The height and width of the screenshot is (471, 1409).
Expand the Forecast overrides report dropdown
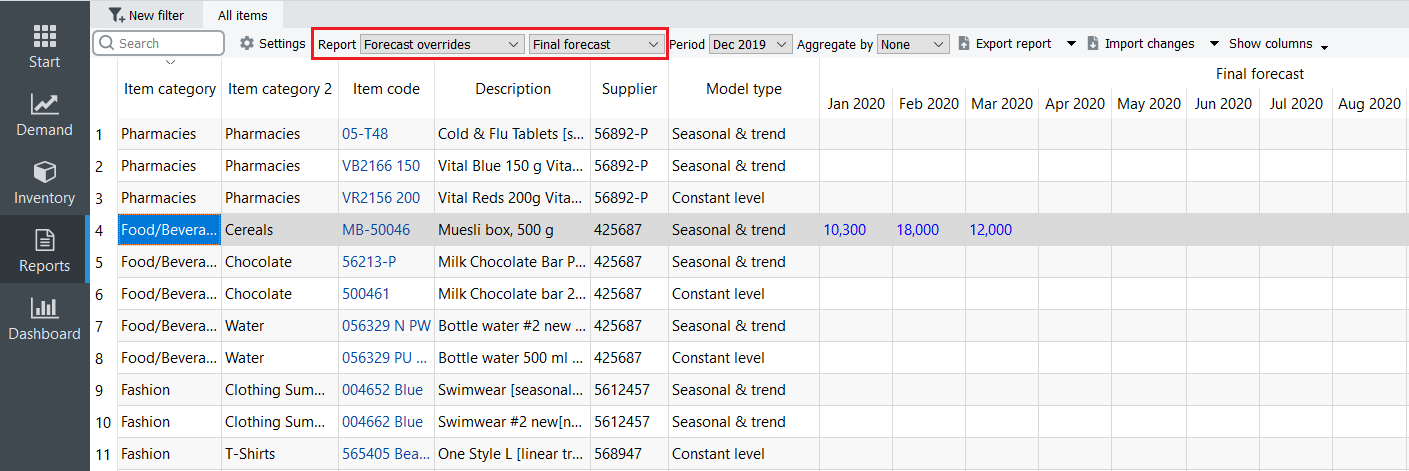tap(441, 44)
